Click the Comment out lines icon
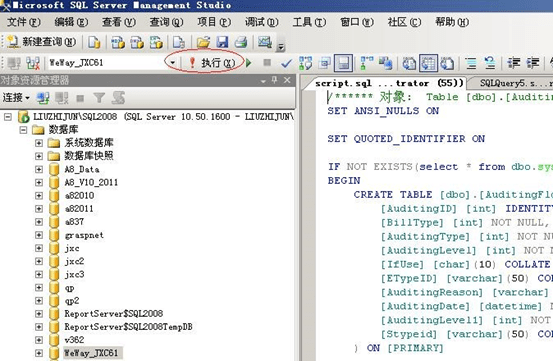The width and height of the screenshot is (553, 361). pos(471,63)
